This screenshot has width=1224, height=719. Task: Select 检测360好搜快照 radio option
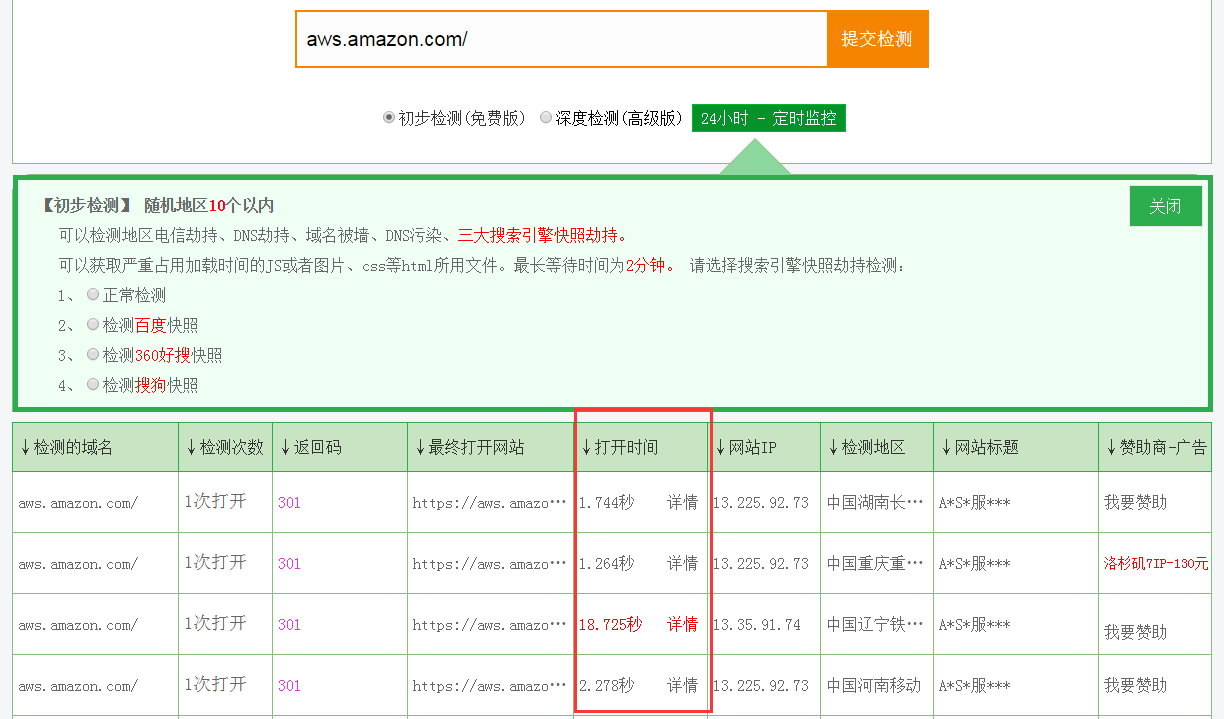(93, 355)
